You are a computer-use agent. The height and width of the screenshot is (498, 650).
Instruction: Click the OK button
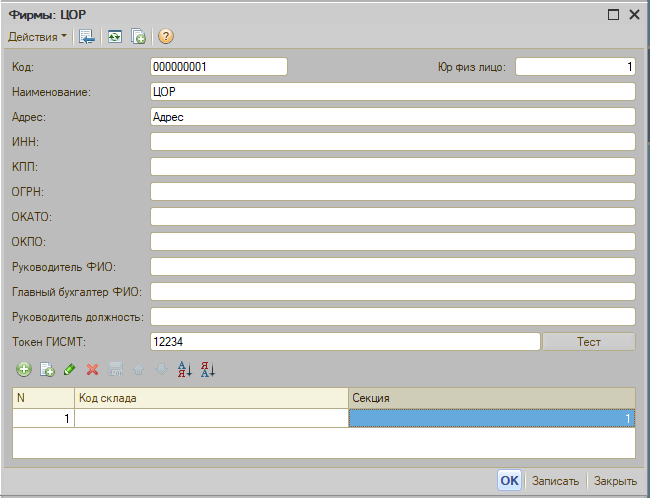pos(509,481)
